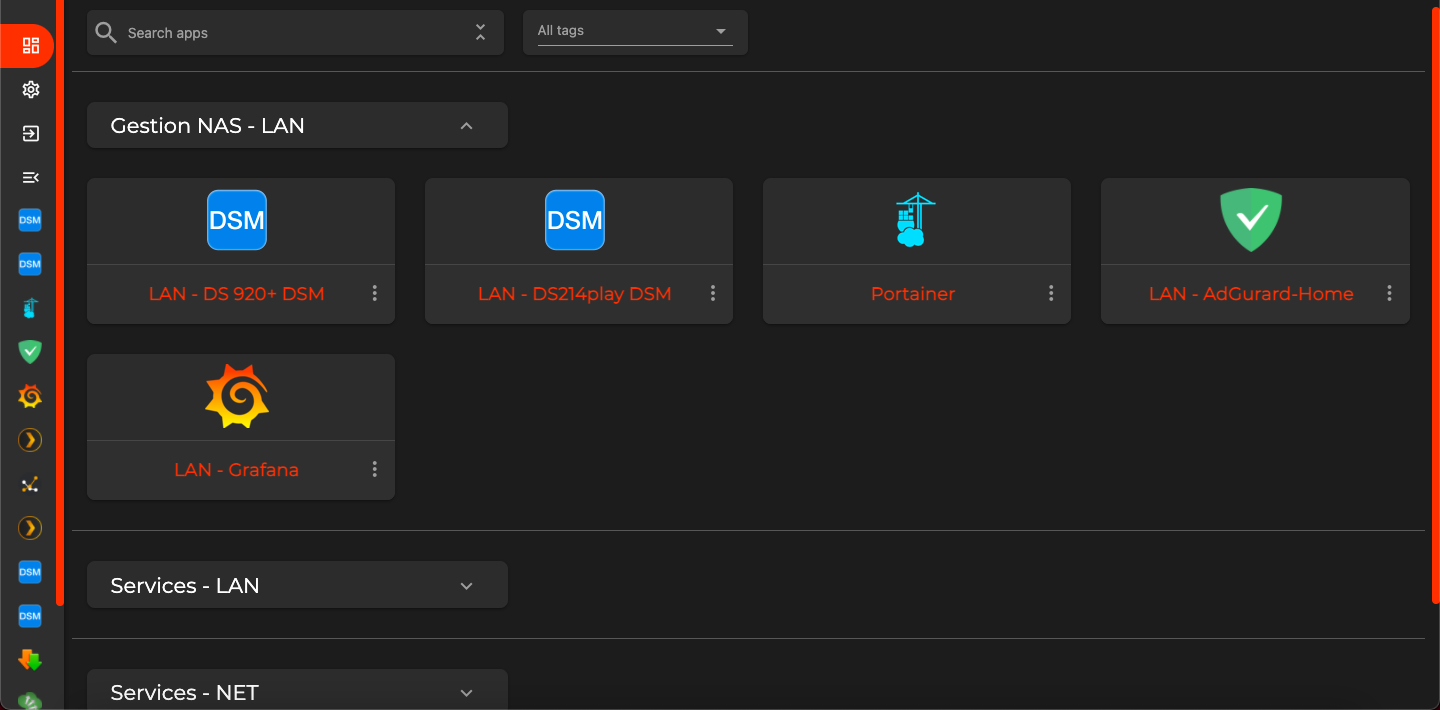
Task: Open the upper Plex chevron icon in sidebar
Action: click(30, 440)
